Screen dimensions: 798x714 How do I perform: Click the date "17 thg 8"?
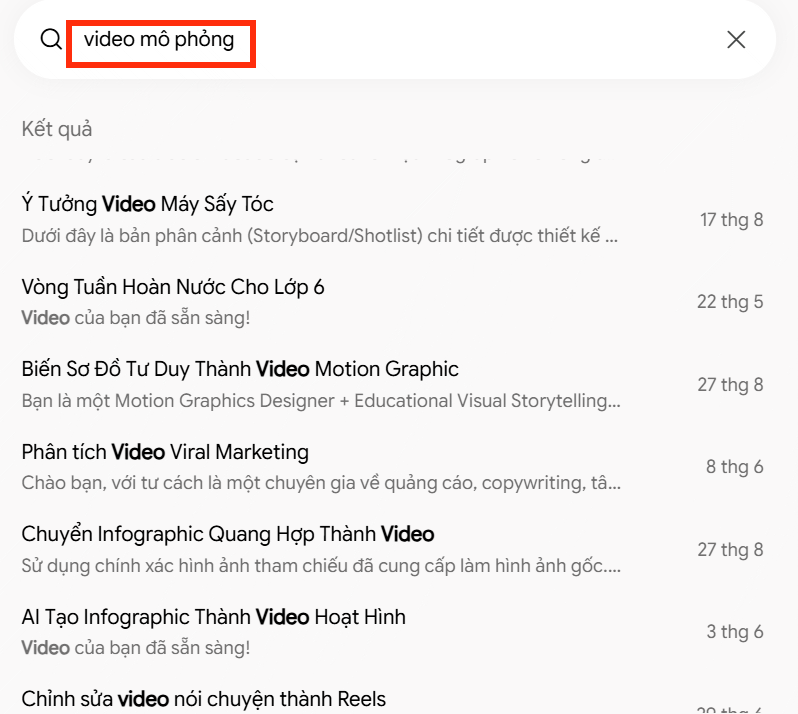(731, 220)
